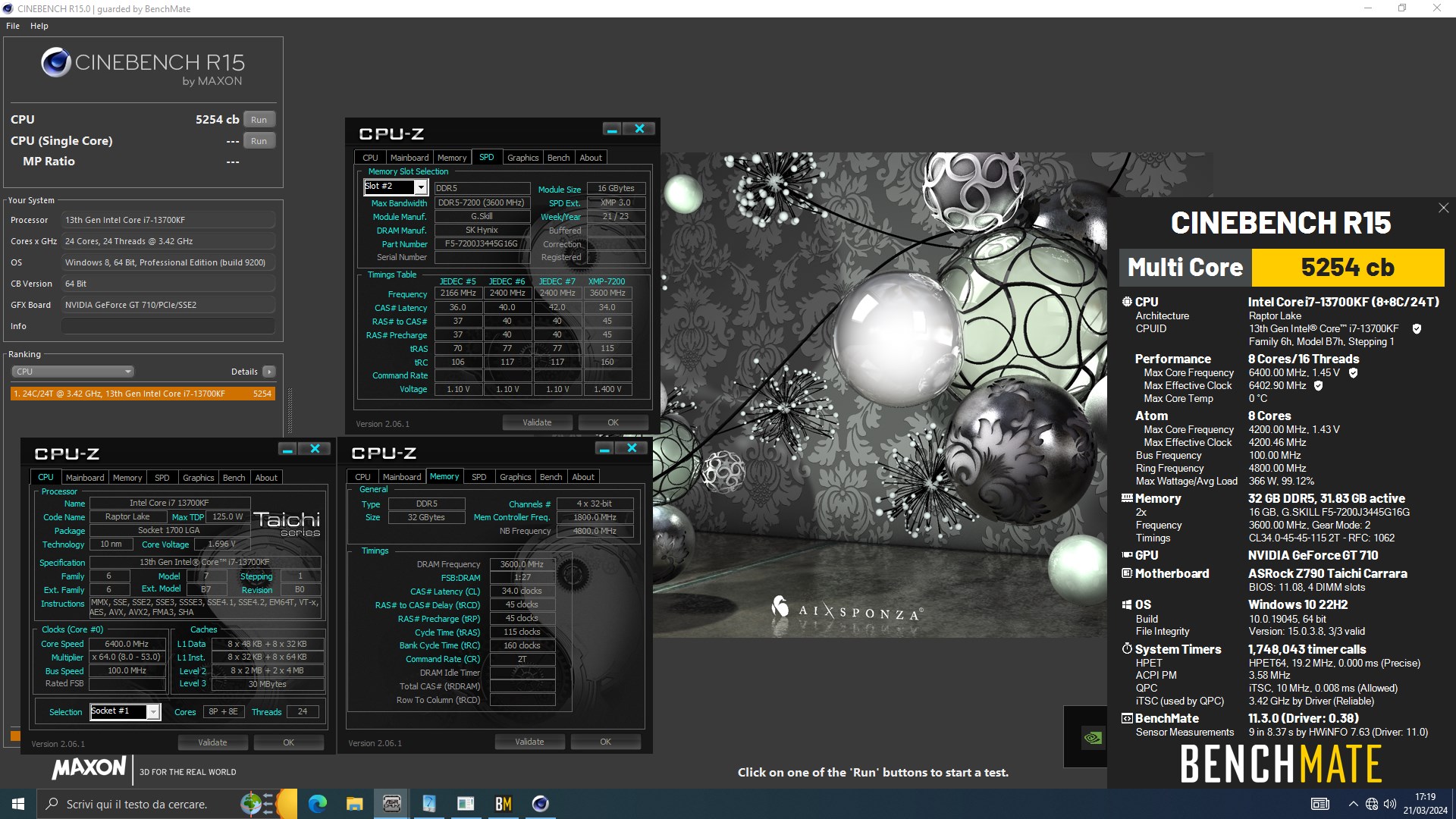This screenshot has width=1456, height=819.
Task: Click the Core Speed 6400.0 MHz value
Action: tap(127, 644)
